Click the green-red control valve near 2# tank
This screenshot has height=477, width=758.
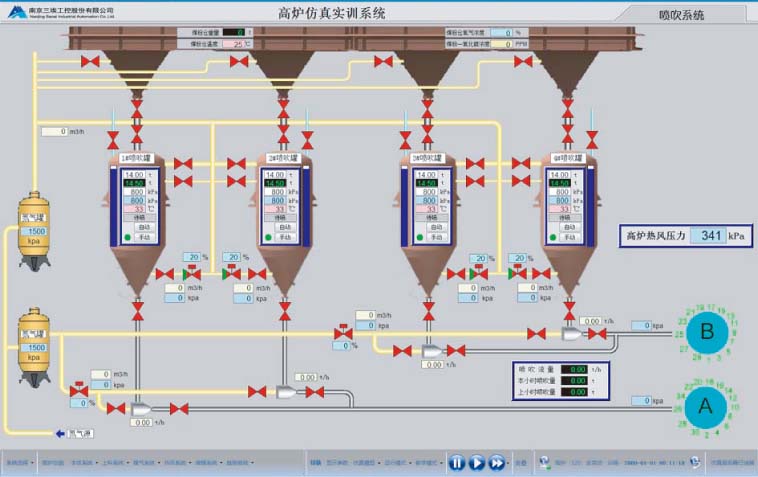[232, 273]
